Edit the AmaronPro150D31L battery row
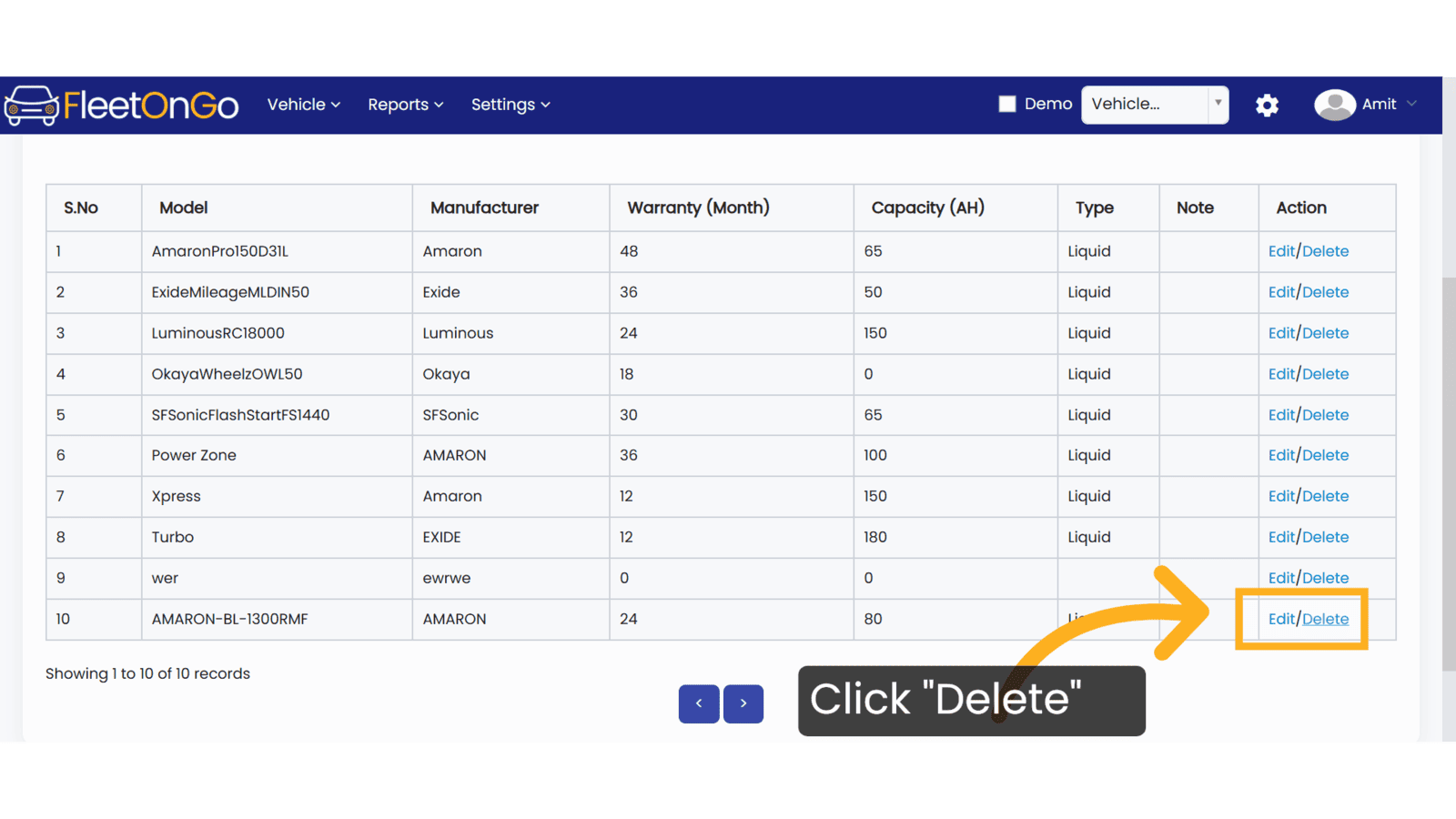1456x819 pixels. pos(1281,251)
